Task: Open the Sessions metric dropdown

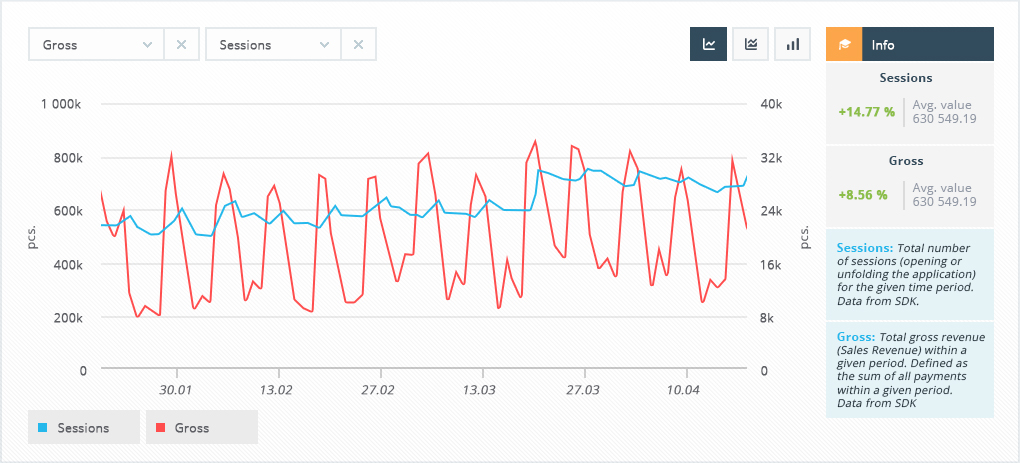Action: point(272,45)
